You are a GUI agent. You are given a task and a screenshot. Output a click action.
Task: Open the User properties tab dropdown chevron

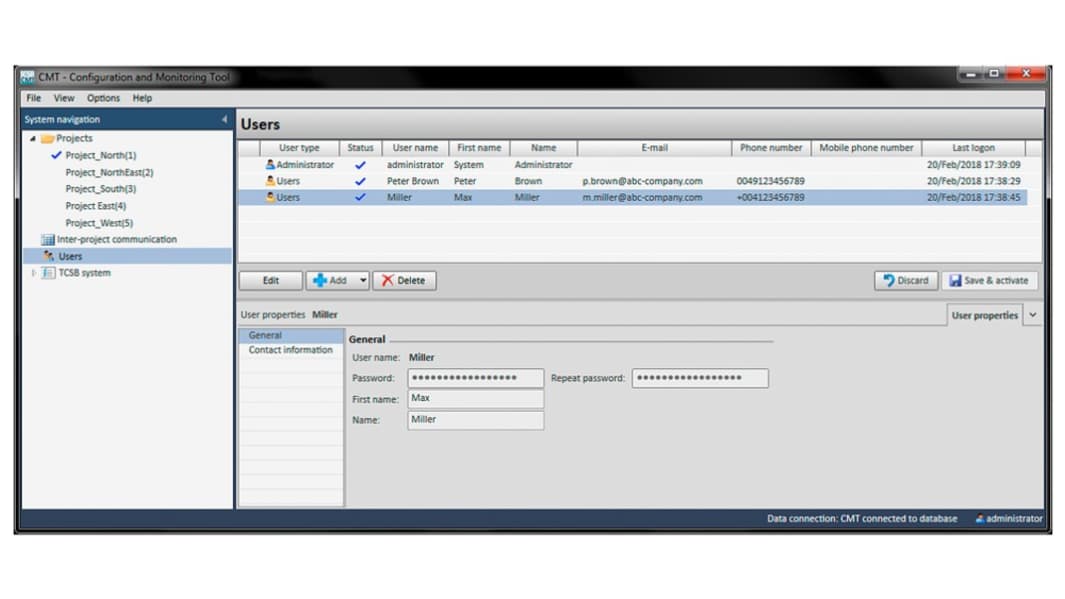pos(1032,315)
